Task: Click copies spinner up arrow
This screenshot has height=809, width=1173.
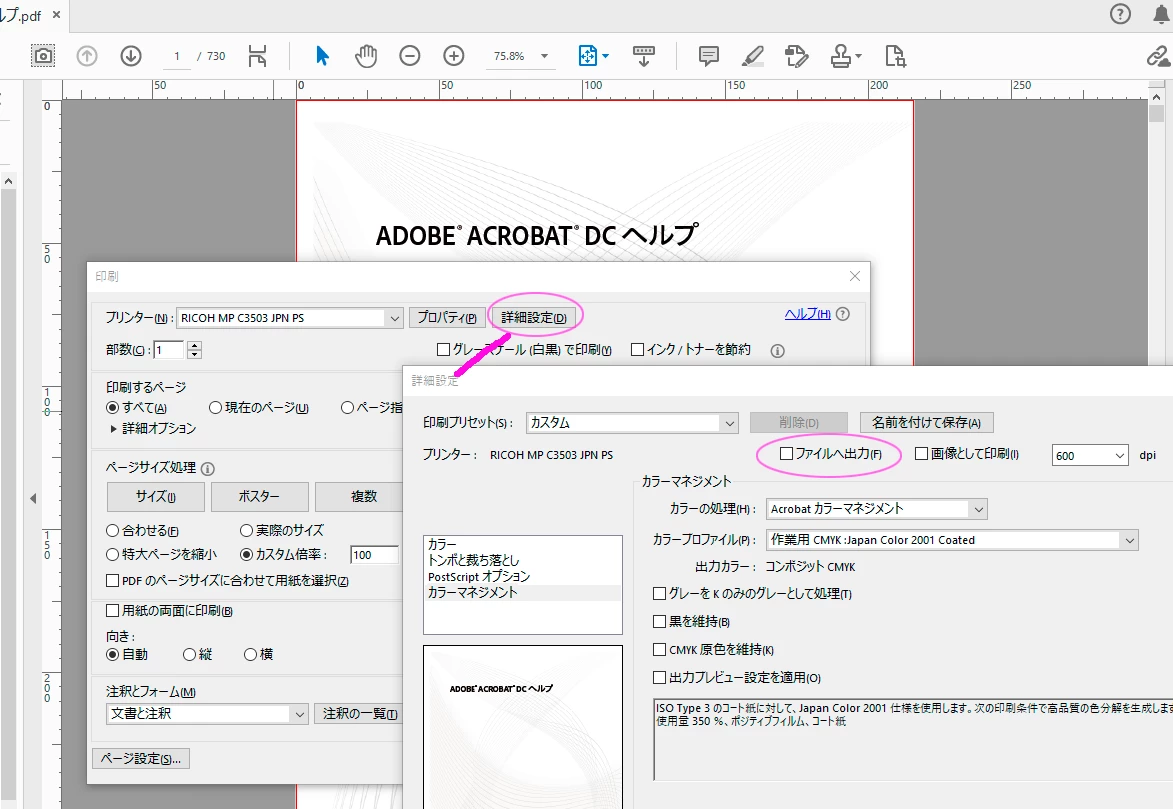Action: (195, 346)
